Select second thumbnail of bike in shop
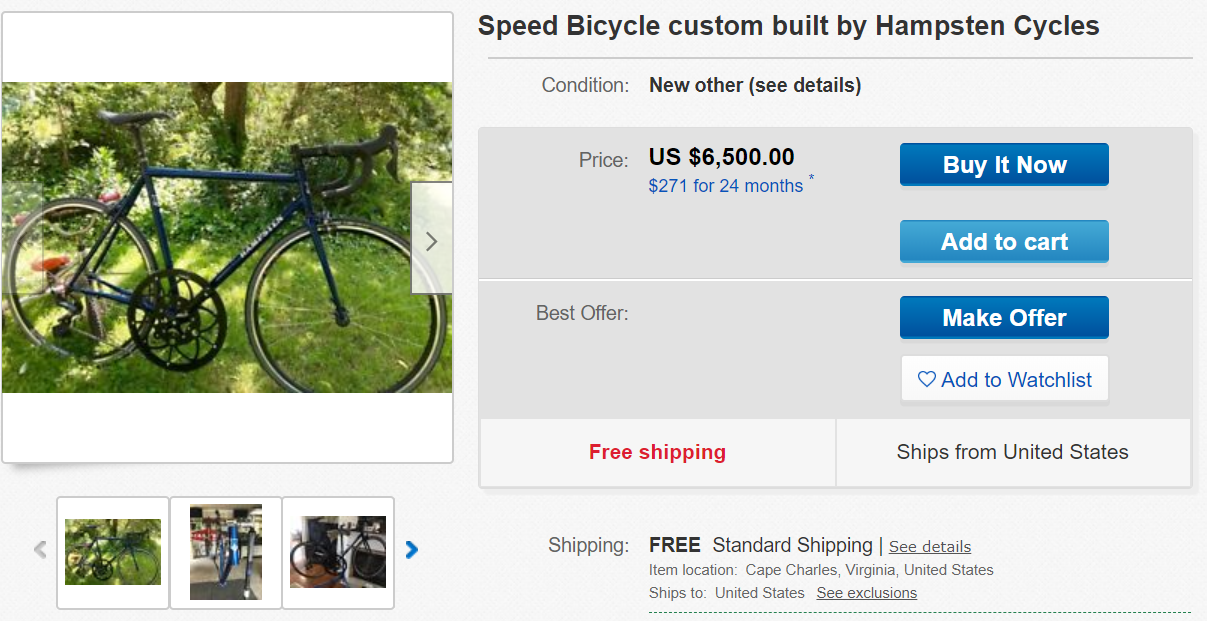Image resolution: width=1207 pixels, height=621 pixels. (x=226, y=552)
